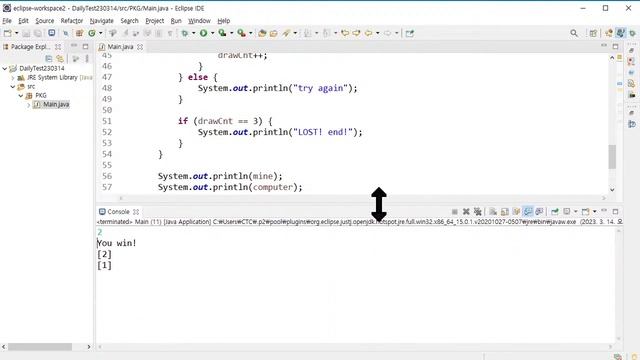Screen dimensions: 640x360
Task: Click the New Java Package icon
Action: [79, 33]
